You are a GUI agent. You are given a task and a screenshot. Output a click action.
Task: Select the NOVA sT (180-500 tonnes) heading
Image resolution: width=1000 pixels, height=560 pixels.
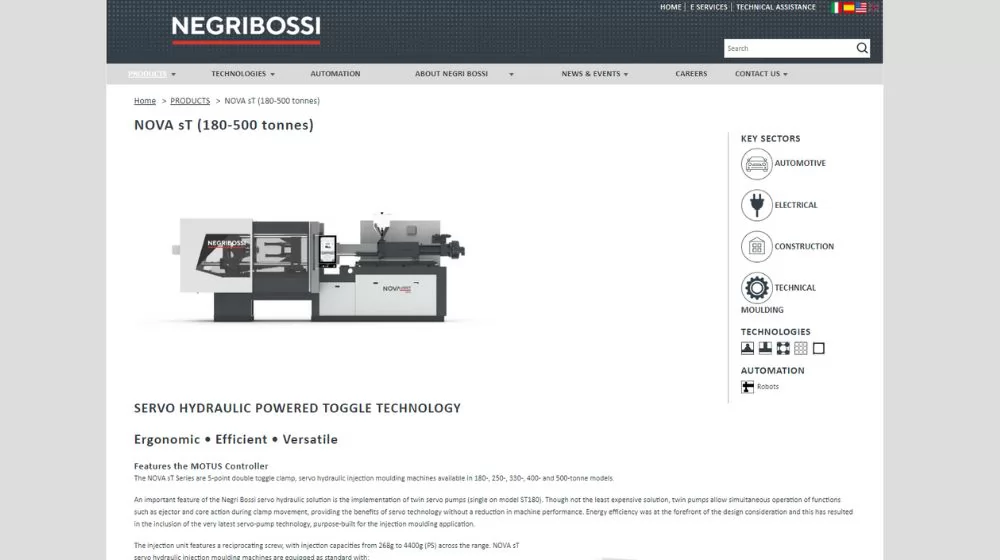pyautogui.click(x=224, y=125)
